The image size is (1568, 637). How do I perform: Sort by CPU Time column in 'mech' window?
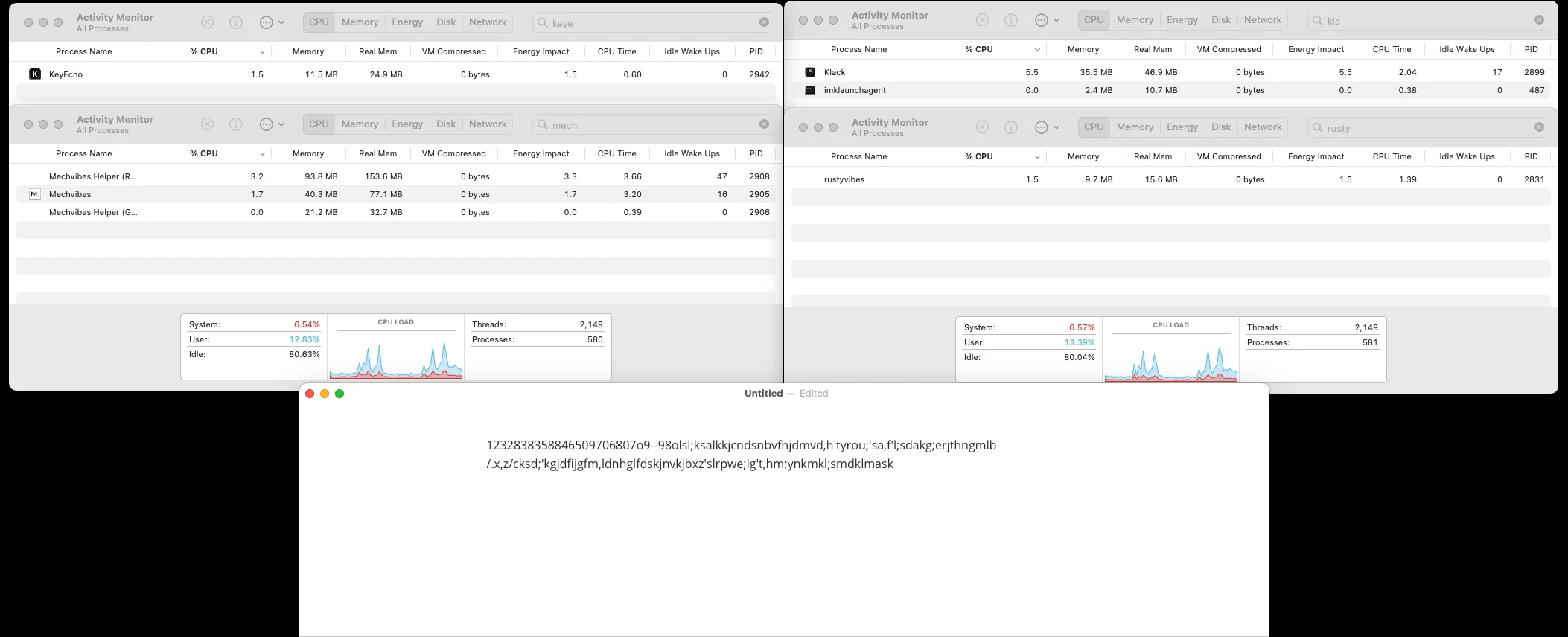pos(617,153)
